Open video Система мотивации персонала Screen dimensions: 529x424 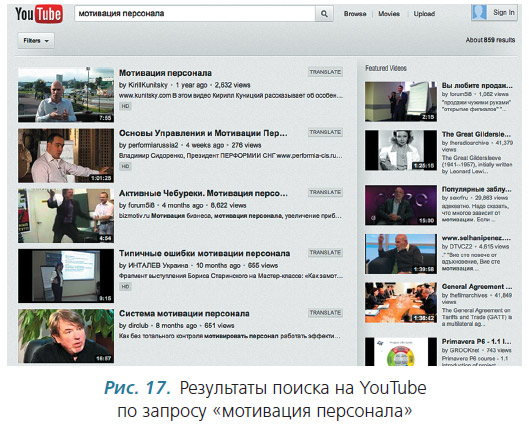pos(184,313)
